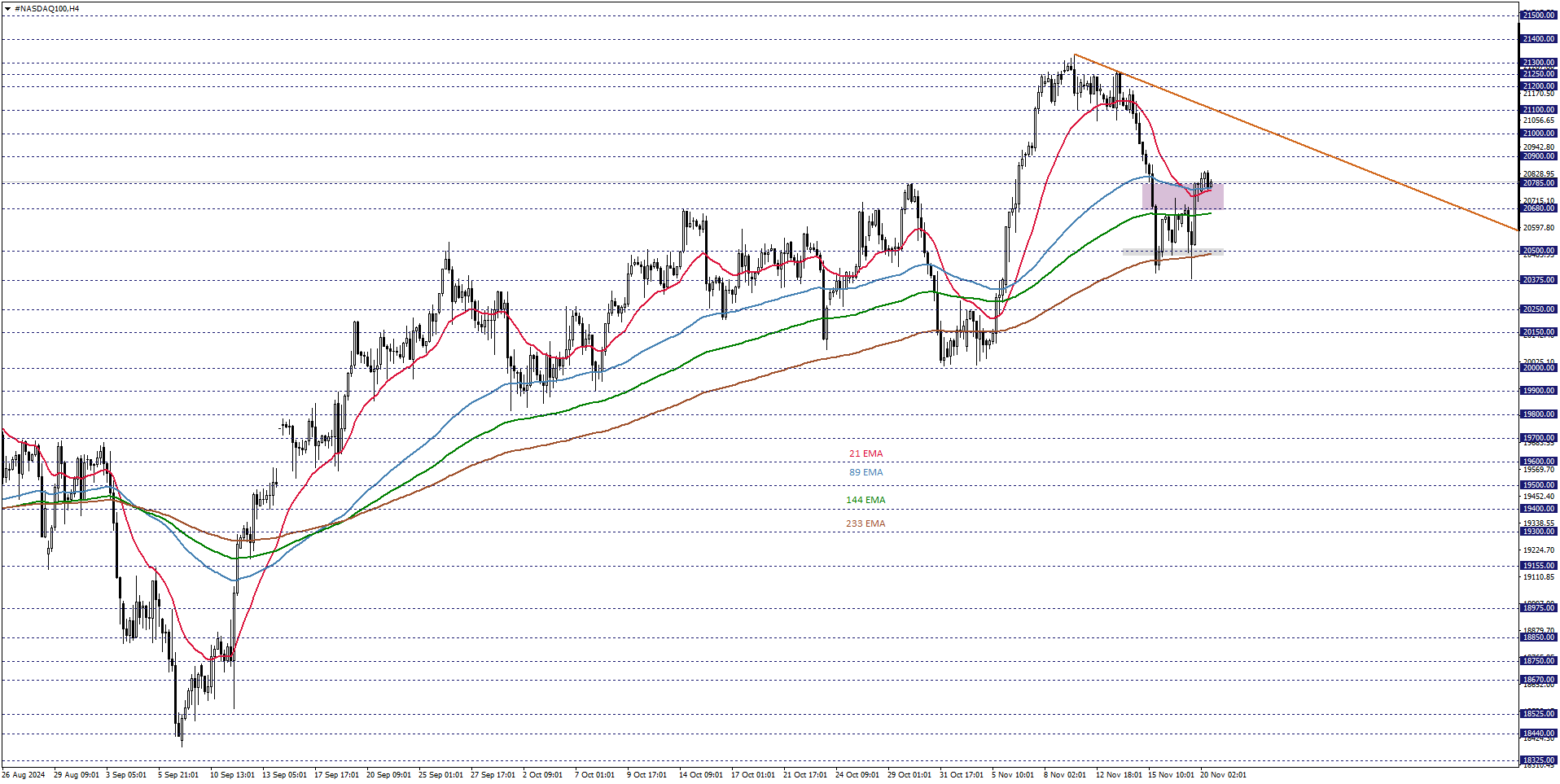
Task: Click the 21400.00 price level label
Action: pyautogui.click(x=1538, y=39)
